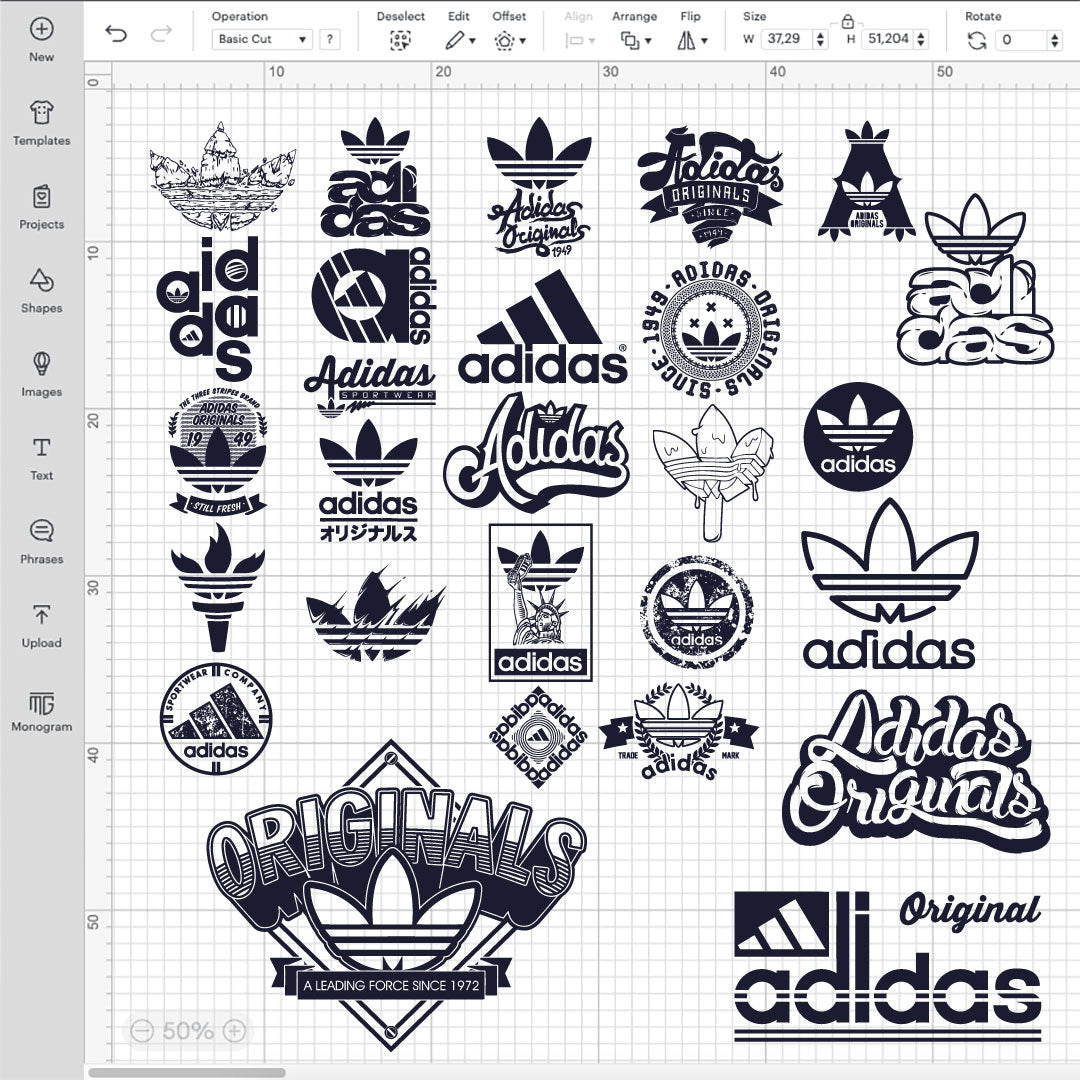Select the torch flame trefoil logo
This screenshot has height=1080, width=1080.
218,587
